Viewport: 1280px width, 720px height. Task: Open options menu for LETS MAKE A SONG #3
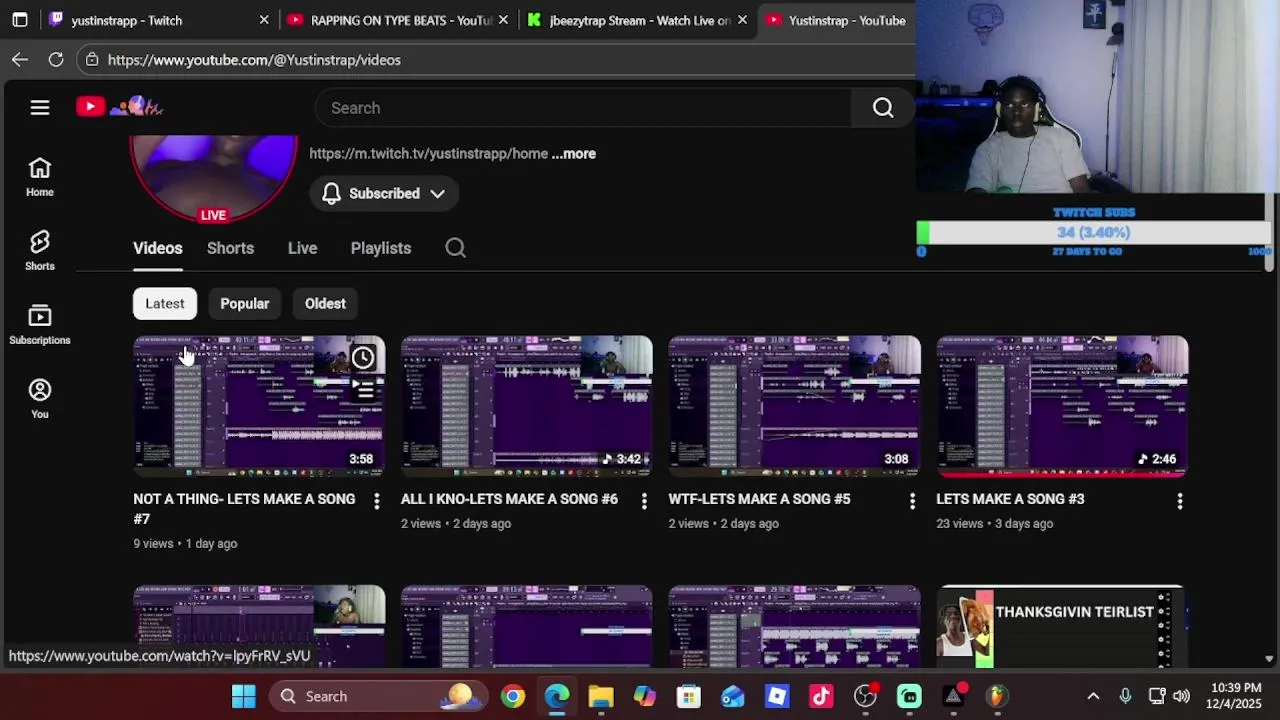tap(1180, 501)
